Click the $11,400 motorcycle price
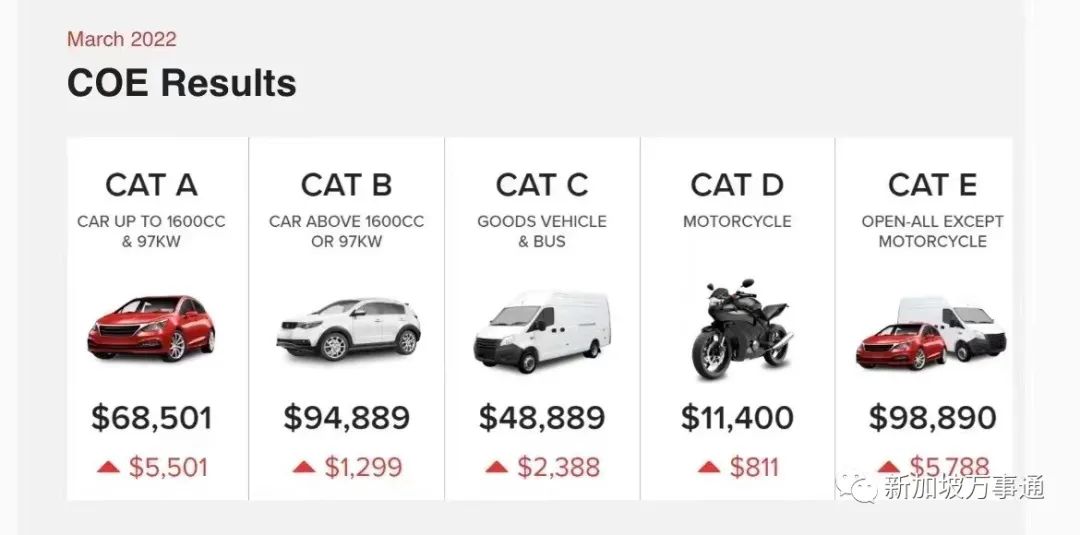Image resolution: width=1080 pixels, height=535 pixels. point(737,417)
